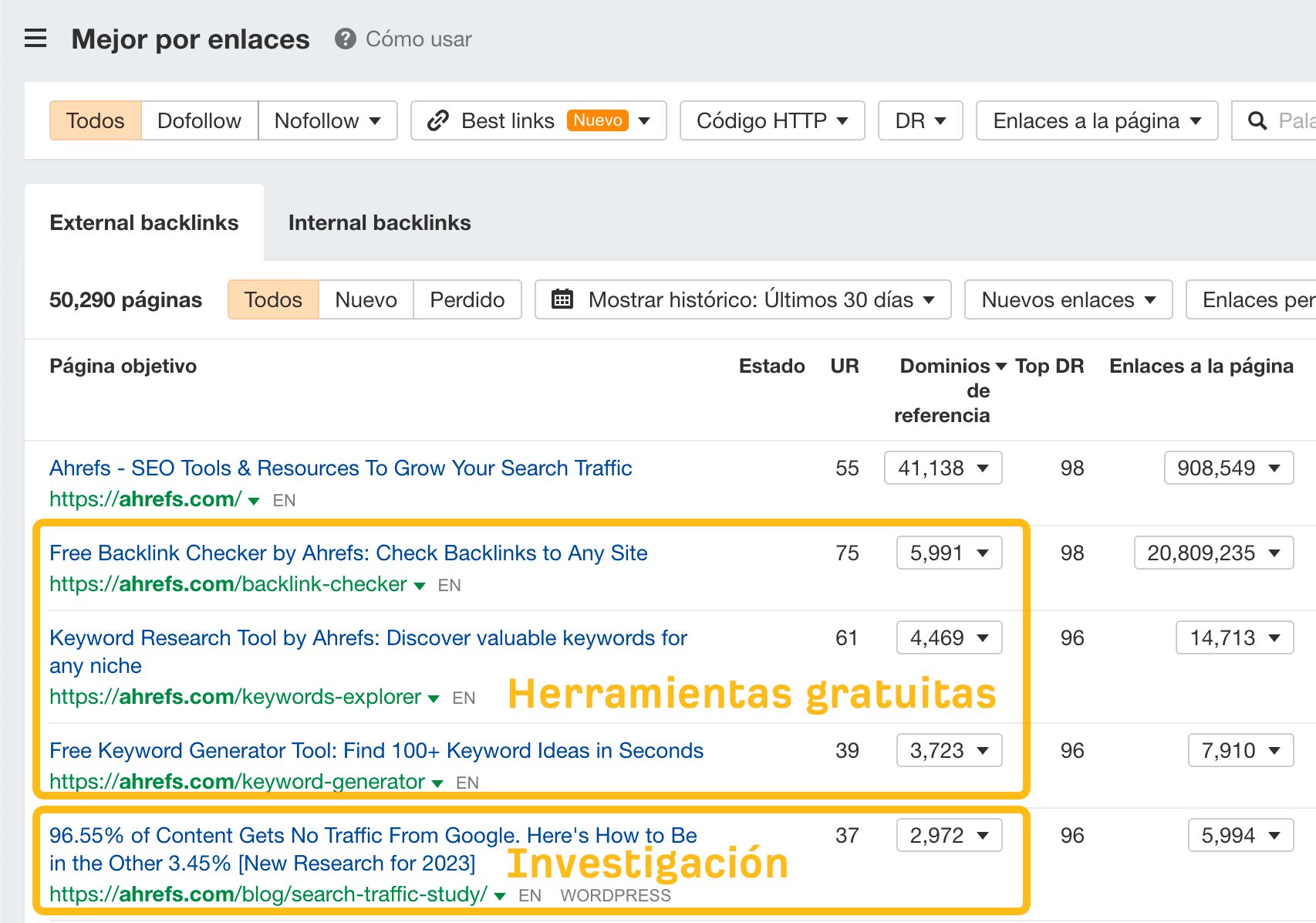Click the calendar icon in Mostrar histórico

click(564, 299)
